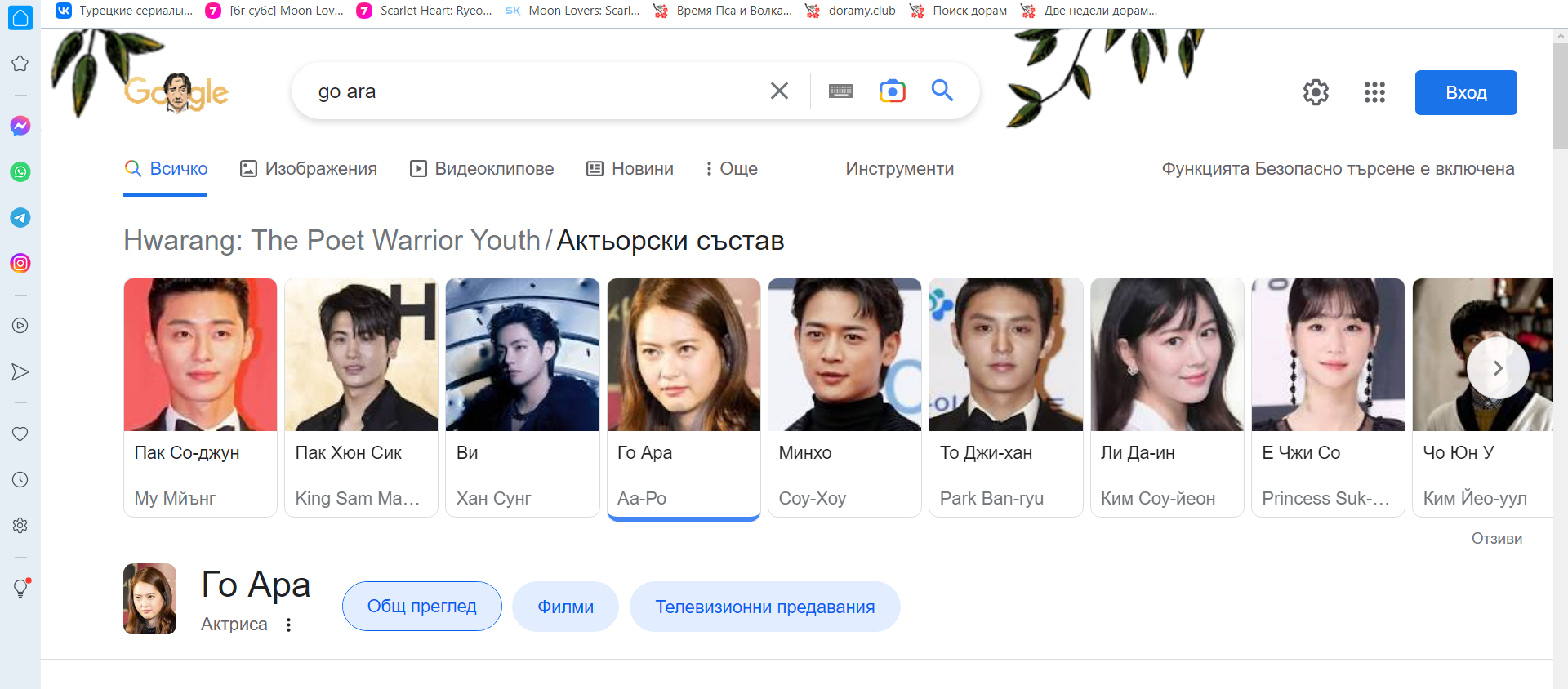Open the Поиск дорам bookmark
The width and height of the screenshot is (1568, 689).
point(958,11)
